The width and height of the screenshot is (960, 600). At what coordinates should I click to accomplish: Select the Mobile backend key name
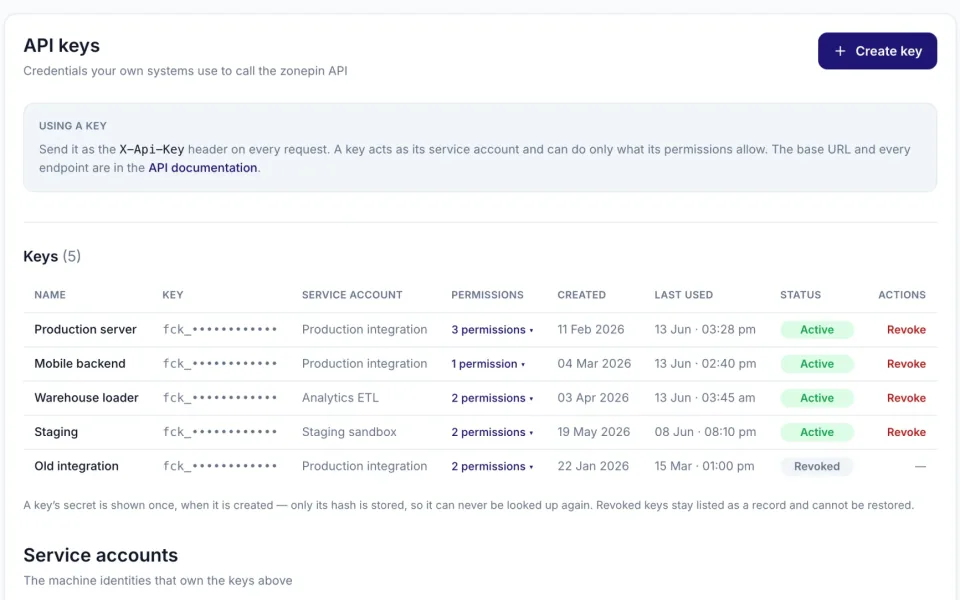point(80,364)
